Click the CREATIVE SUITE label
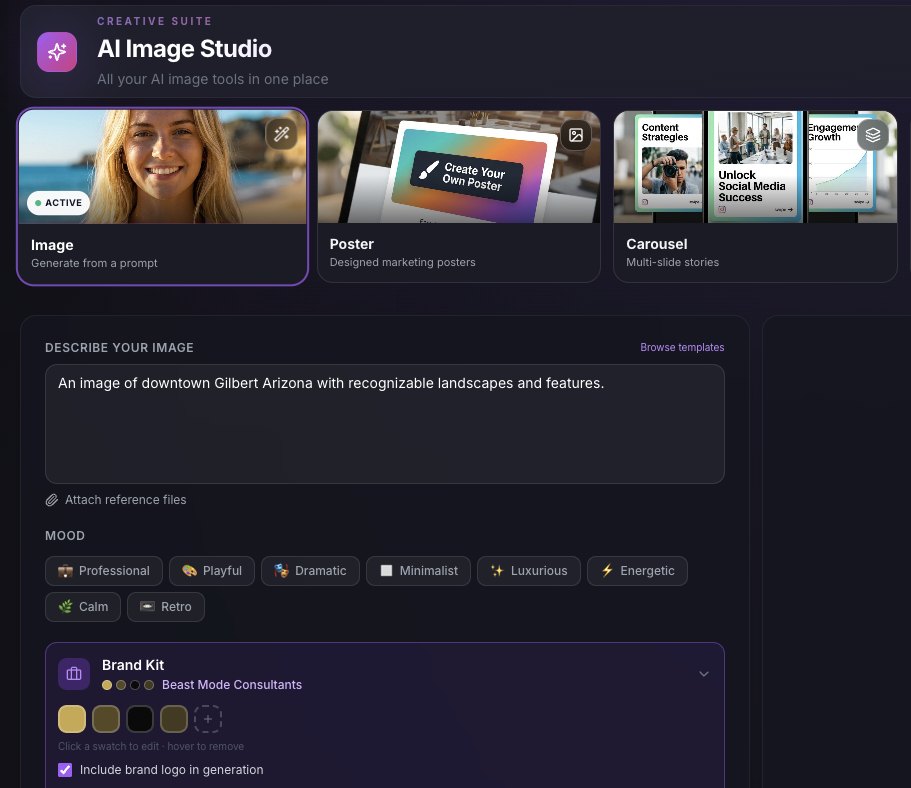The image size is (911, 788). click(x=155, y=21)
